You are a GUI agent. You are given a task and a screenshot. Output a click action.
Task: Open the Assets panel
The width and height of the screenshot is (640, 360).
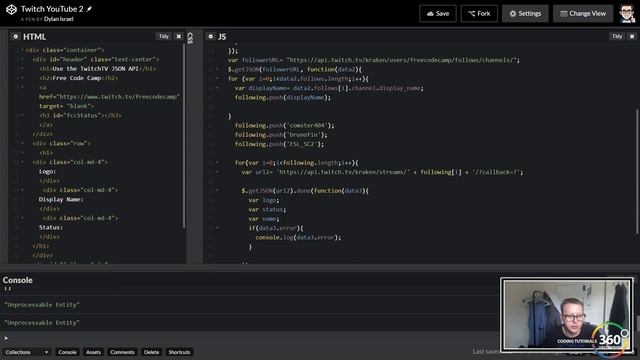point(93,352)
